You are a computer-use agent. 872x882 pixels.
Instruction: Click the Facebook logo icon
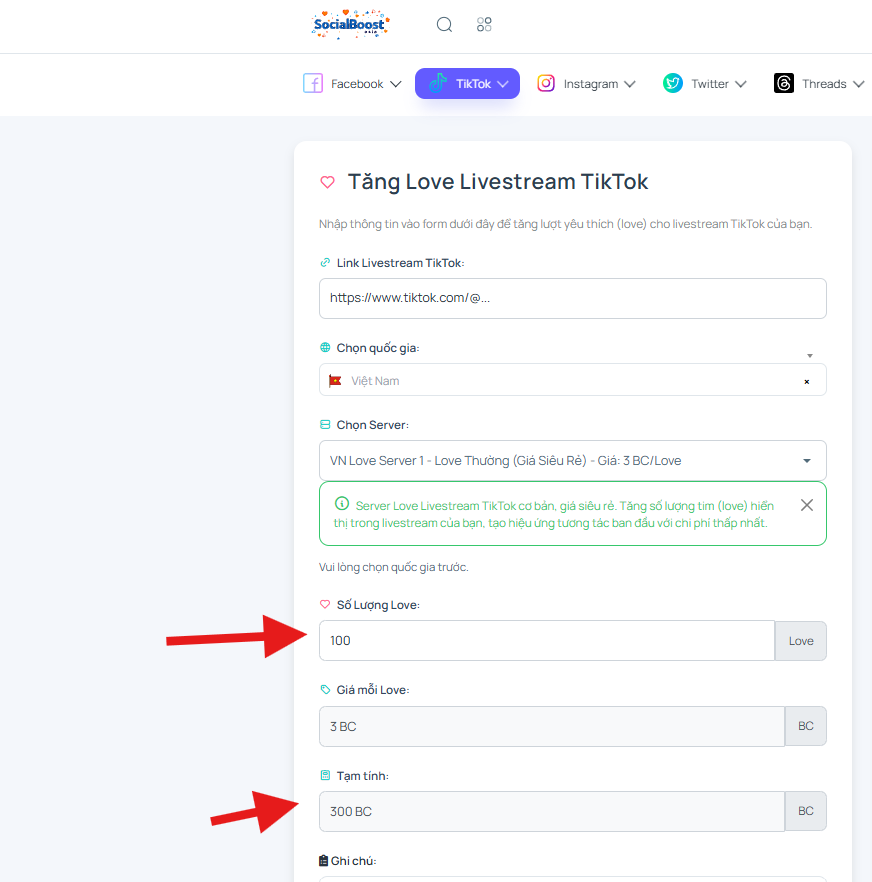(313, 83)
